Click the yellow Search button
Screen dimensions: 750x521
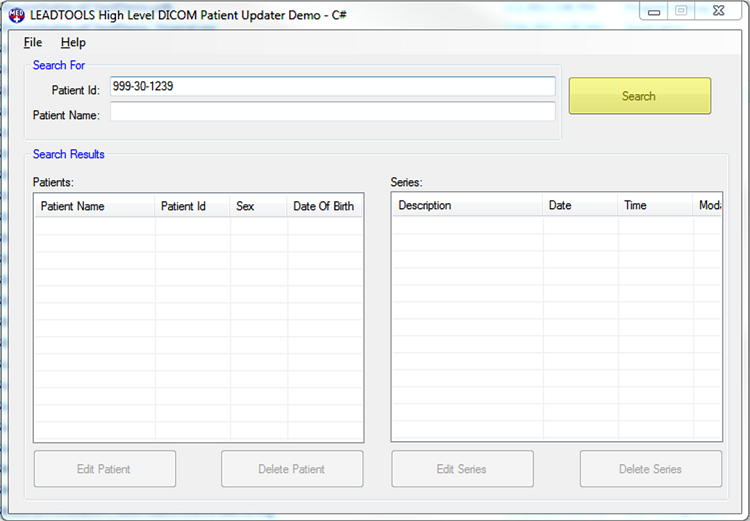639,96
